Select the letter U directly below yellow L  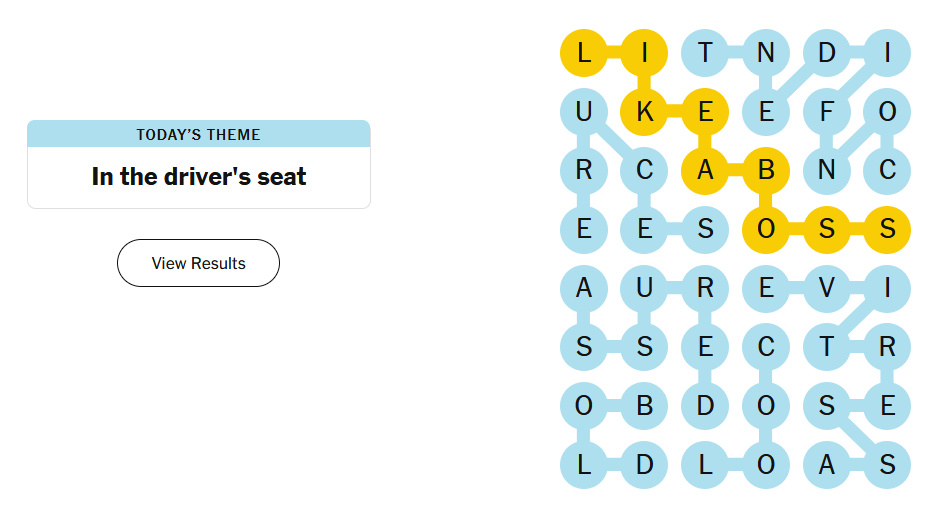coord(584,112)
